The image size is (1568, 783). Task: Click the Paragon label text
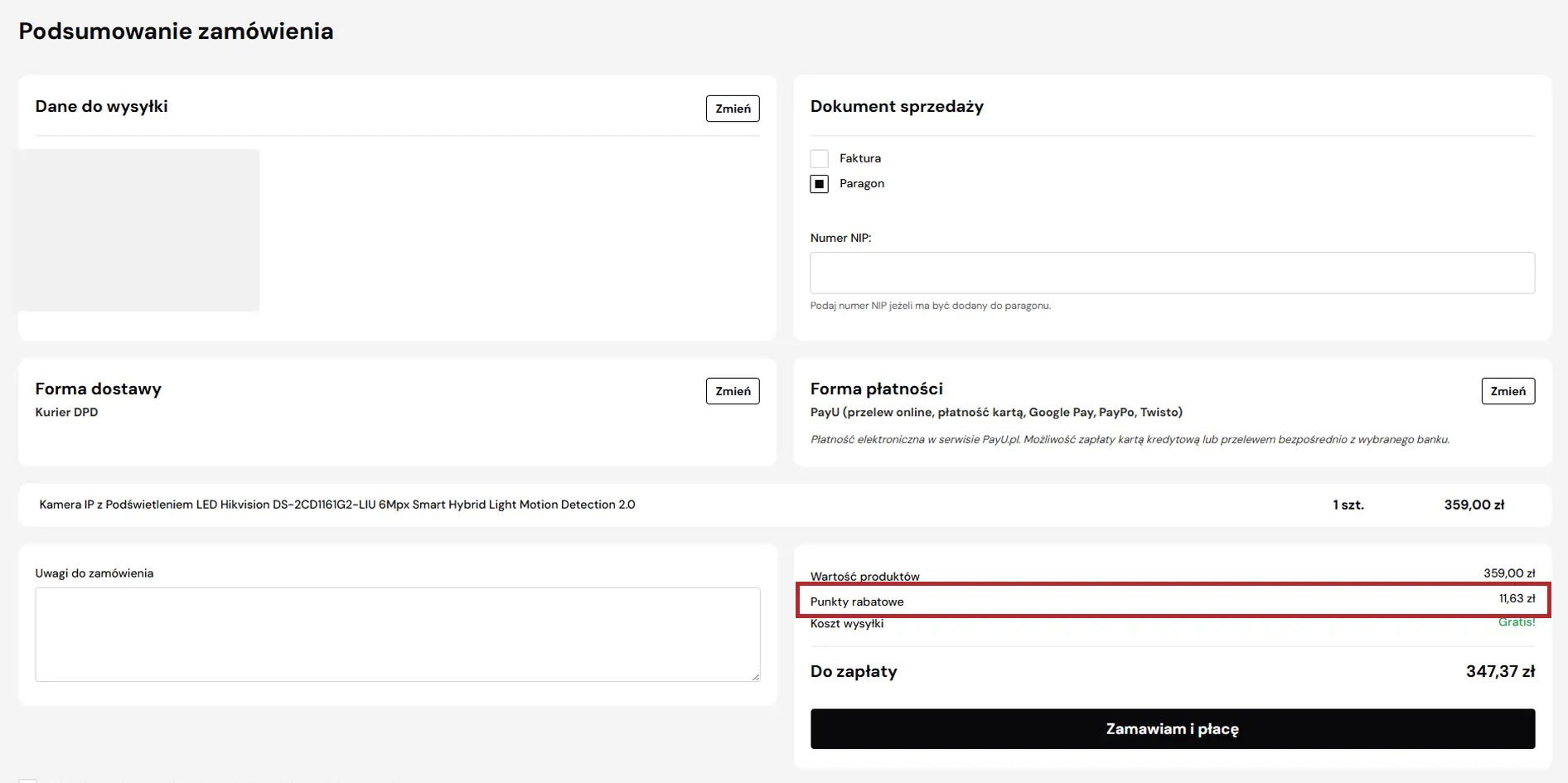861,184
